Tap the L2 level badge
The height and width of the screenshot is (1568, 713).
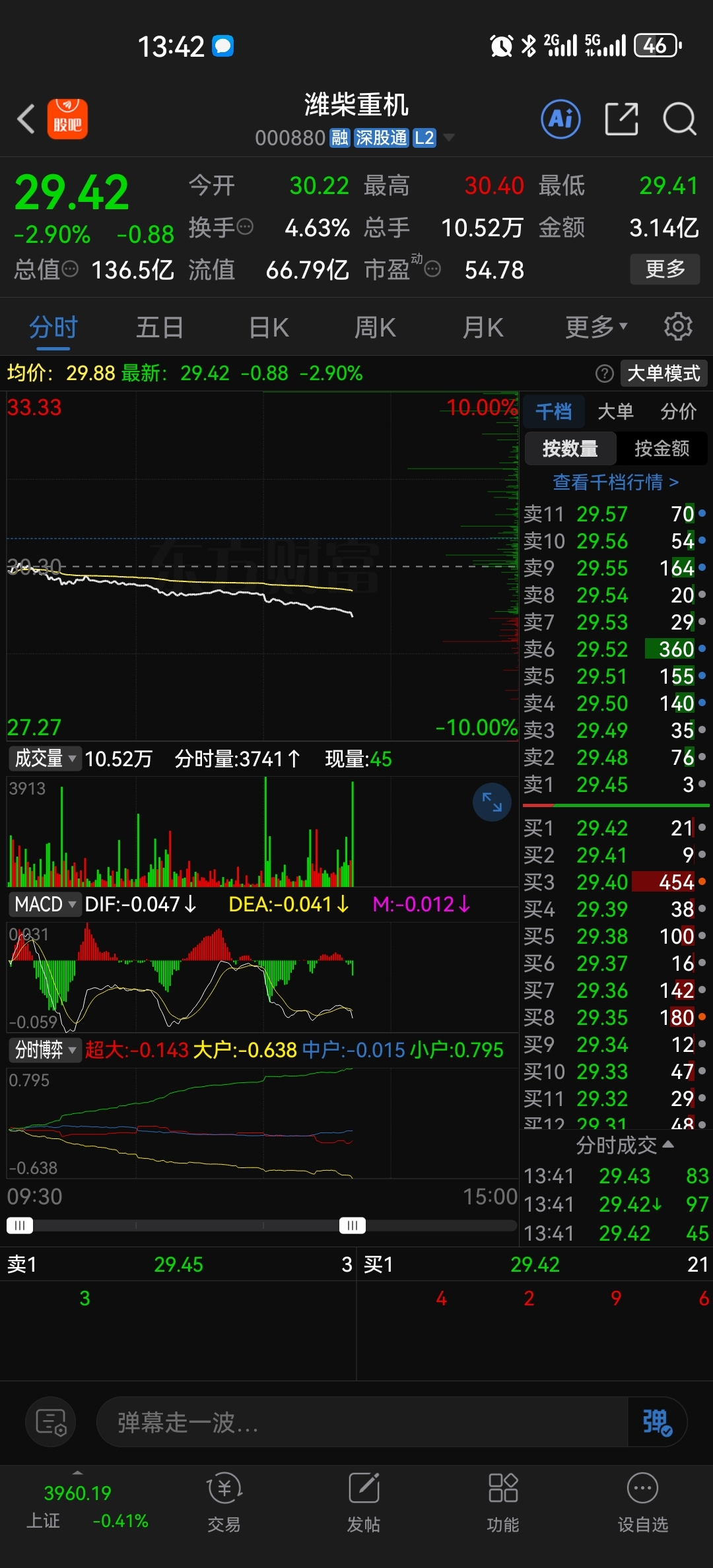click(424, 138)
